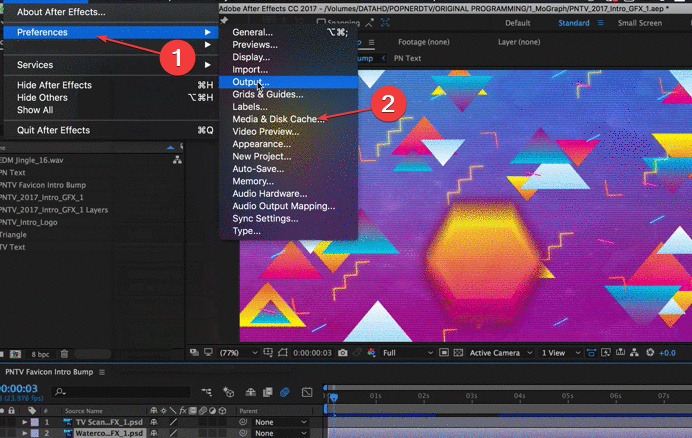Image resolution: width=692 pixels, height=438 pixels.
Task: Select the Layer (none) panel tab
Action: pyautogui.click(x=519, y=42)
